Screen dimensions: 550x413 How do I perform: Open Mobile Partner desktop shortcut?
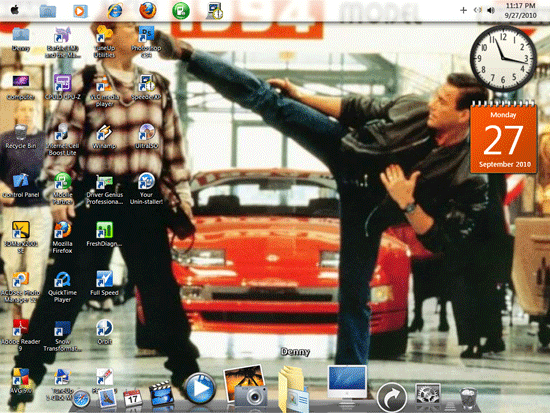[62, 189]
